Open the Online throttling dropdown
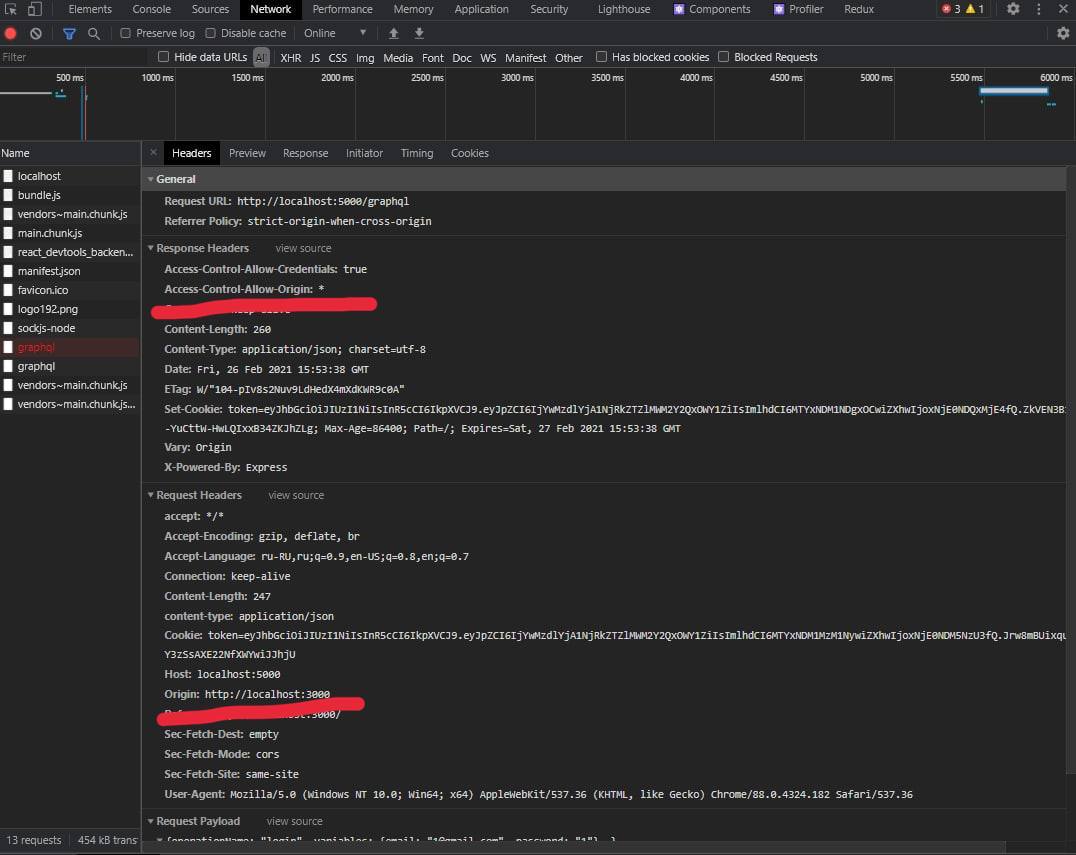Image resolution: width=1076 pixels, height=855 pixels. tap(335, 33)
